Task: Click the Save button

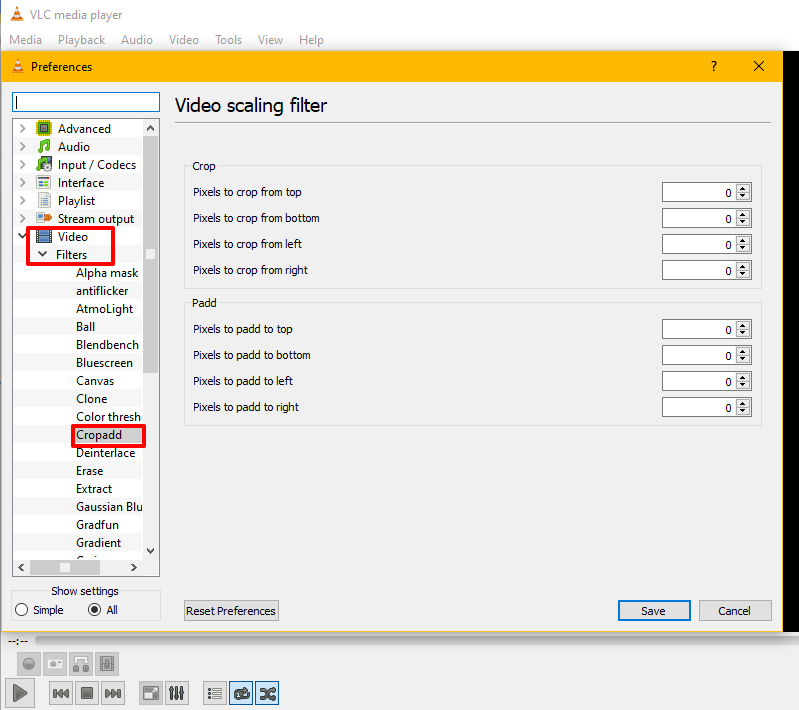Action: pos(654,611)
